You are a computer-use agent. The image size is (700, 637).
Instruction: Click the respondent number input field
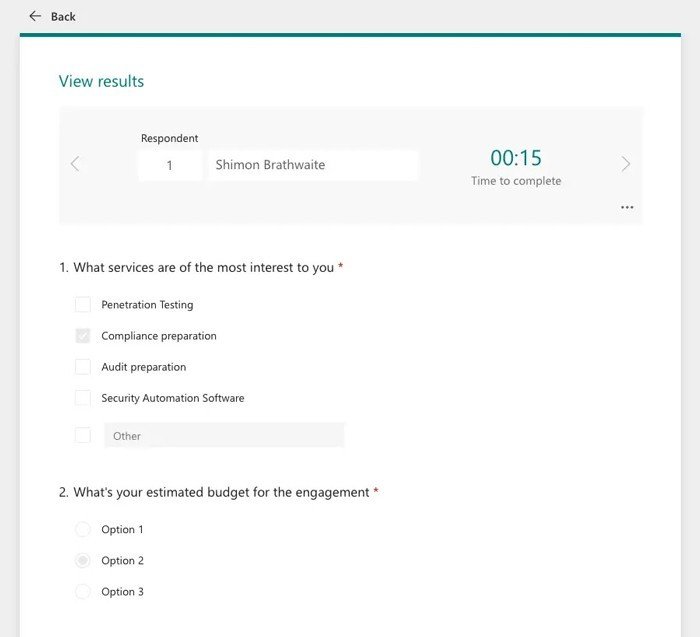pos(170,165)
